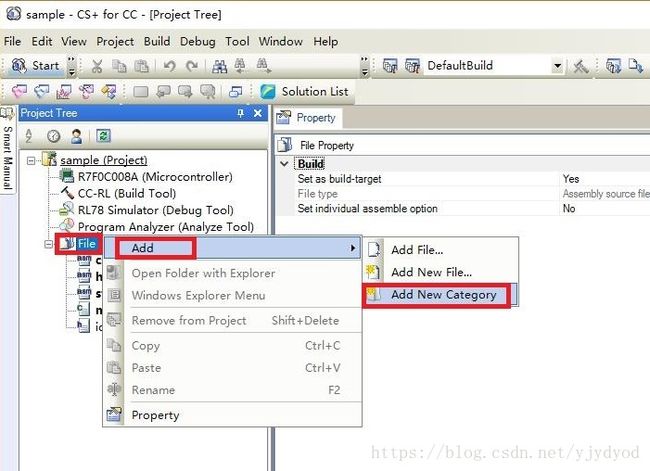Click the Redo arrow icon
This screenshot has width=650, height=471.
click(x=192, y=66)
